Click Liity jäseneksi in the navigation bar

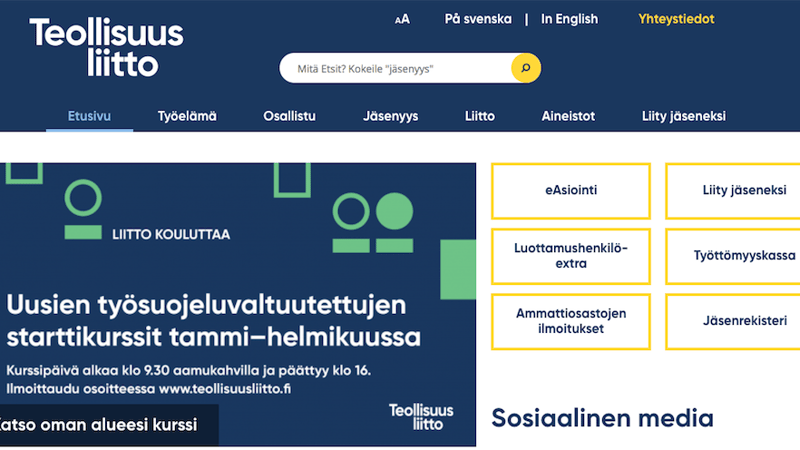pos(684,116)
